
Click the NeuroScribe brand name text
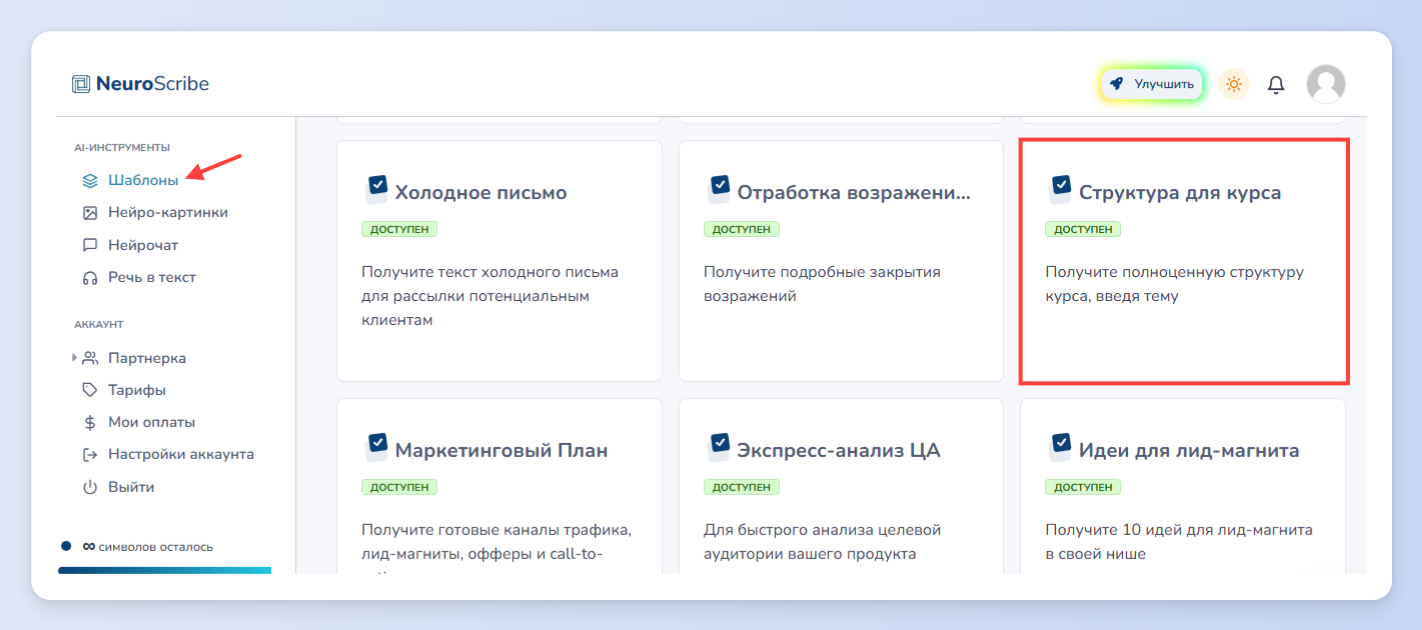[x=152, y=84]
